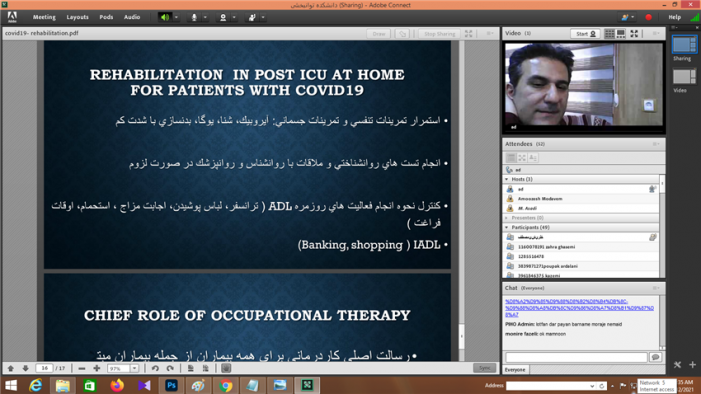Viewport: 701px width, 394px height.
Task: Click the Start webcam button in Video pod
Action: click(x=585, y=34)
